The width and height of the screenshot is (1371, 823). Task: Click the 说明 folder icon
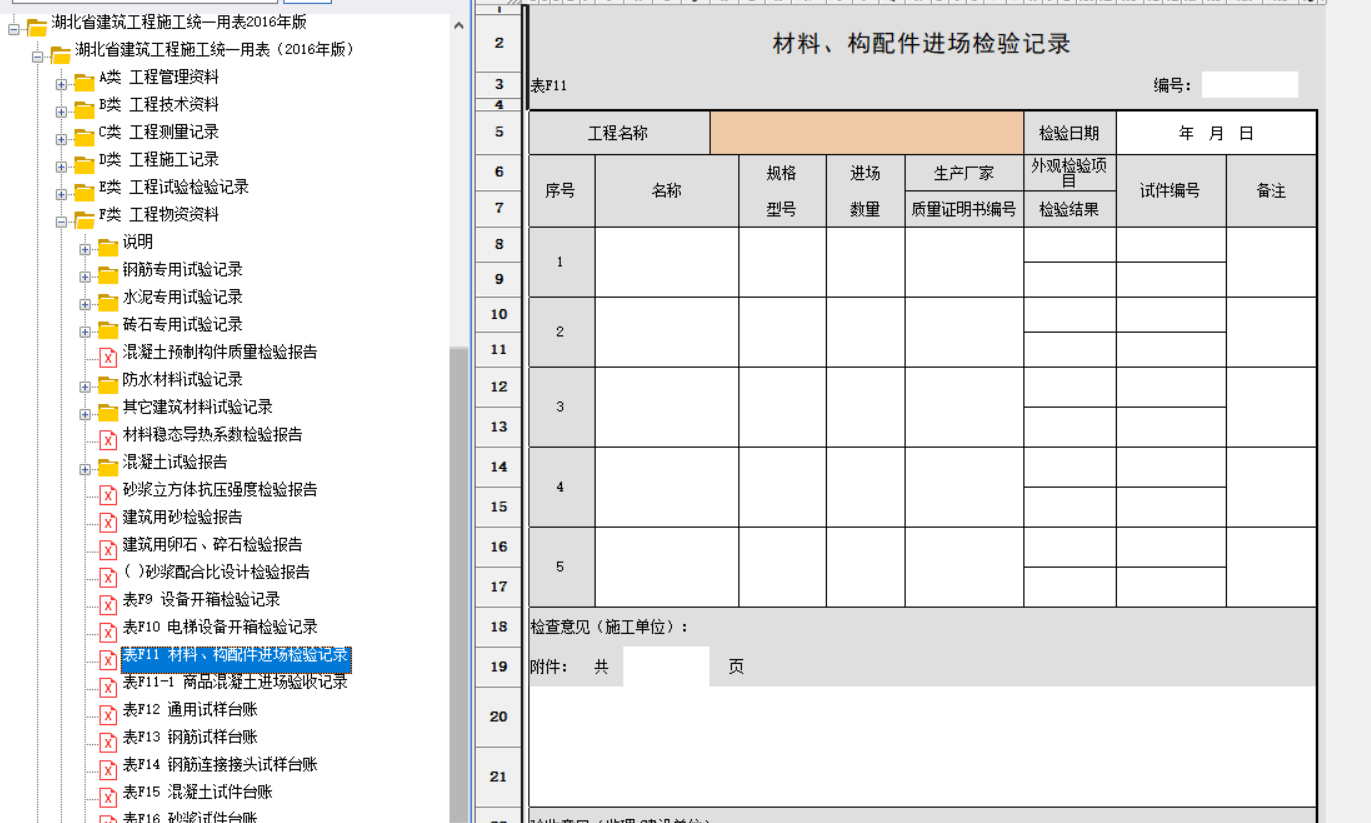pos(108,247)
